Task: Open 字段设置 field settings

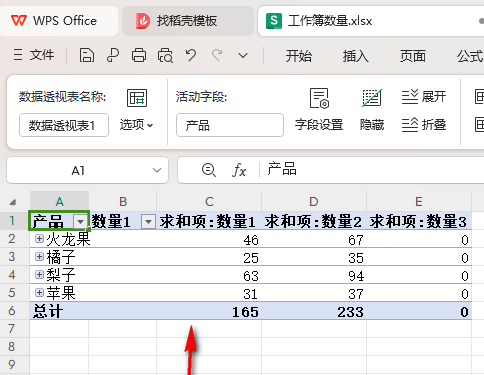Action: pos(319,110)
